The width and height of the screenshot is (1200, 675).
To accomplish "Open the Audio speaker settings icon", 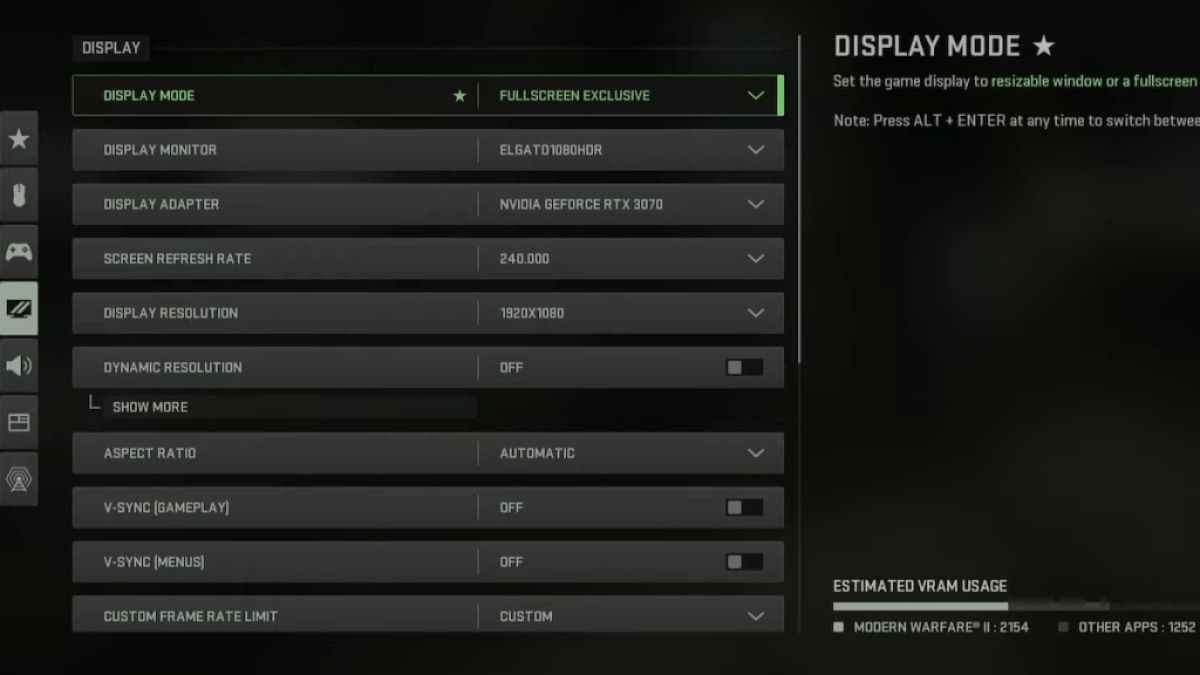I will (x=19, y=365).
